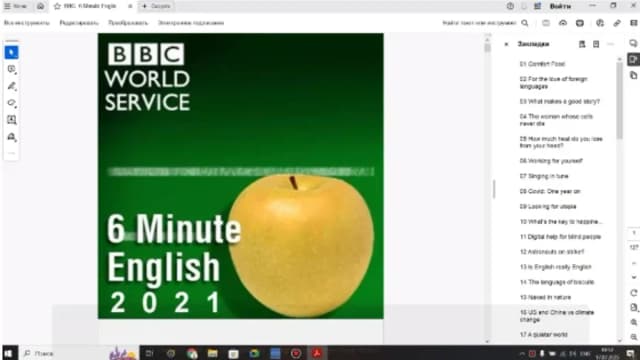Select bookmark 11 Digital help for blind people
Image resolution: width=640 pixels, height=360 pixels.
click(560, 236)
